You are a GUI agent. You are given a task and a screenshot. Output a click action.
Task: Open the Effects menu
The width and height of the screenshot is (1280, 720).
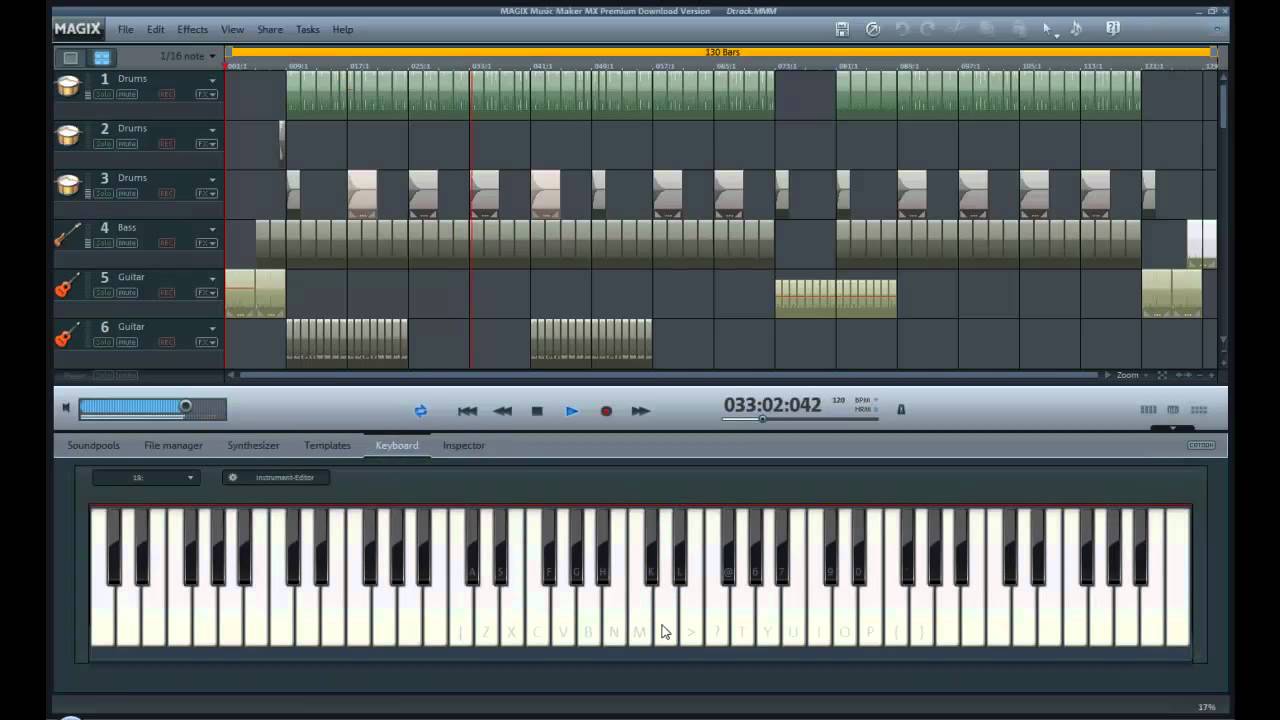(192, 30)
